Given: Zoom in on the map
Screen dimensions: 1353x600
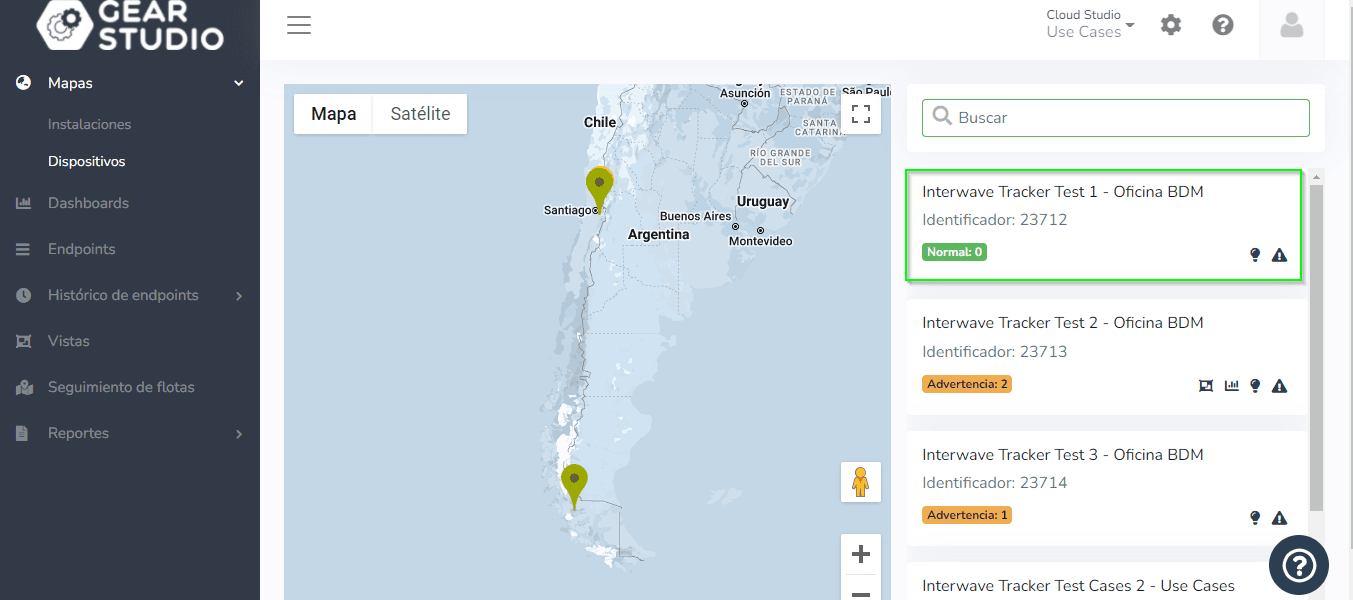Looking at the screenshot, I should pos(860,554).
